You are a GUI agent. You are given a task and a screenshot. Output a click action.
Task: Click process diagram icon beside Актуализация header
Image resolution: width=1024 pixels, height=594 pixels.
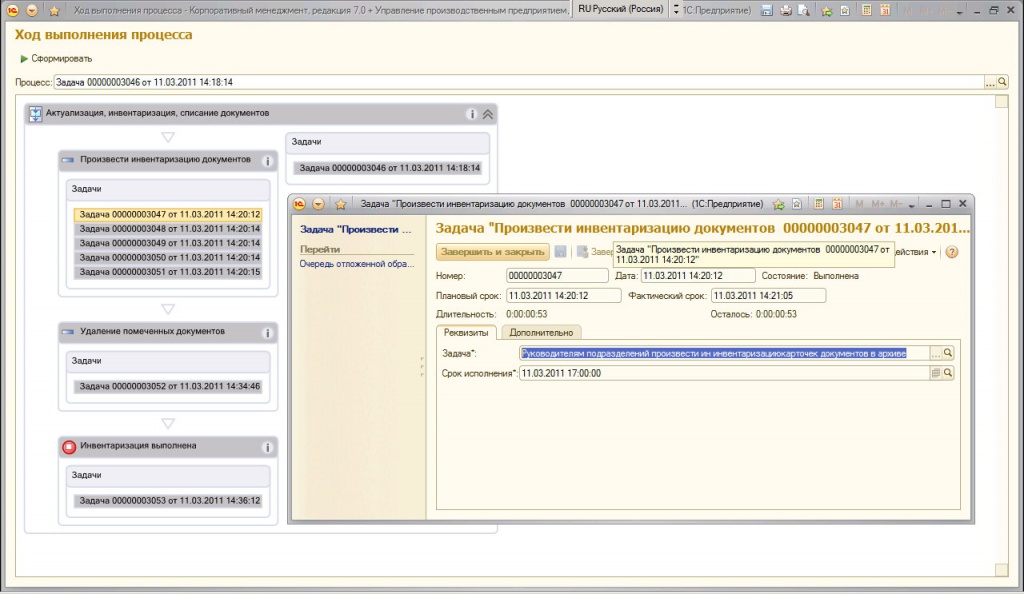[35, 114]
